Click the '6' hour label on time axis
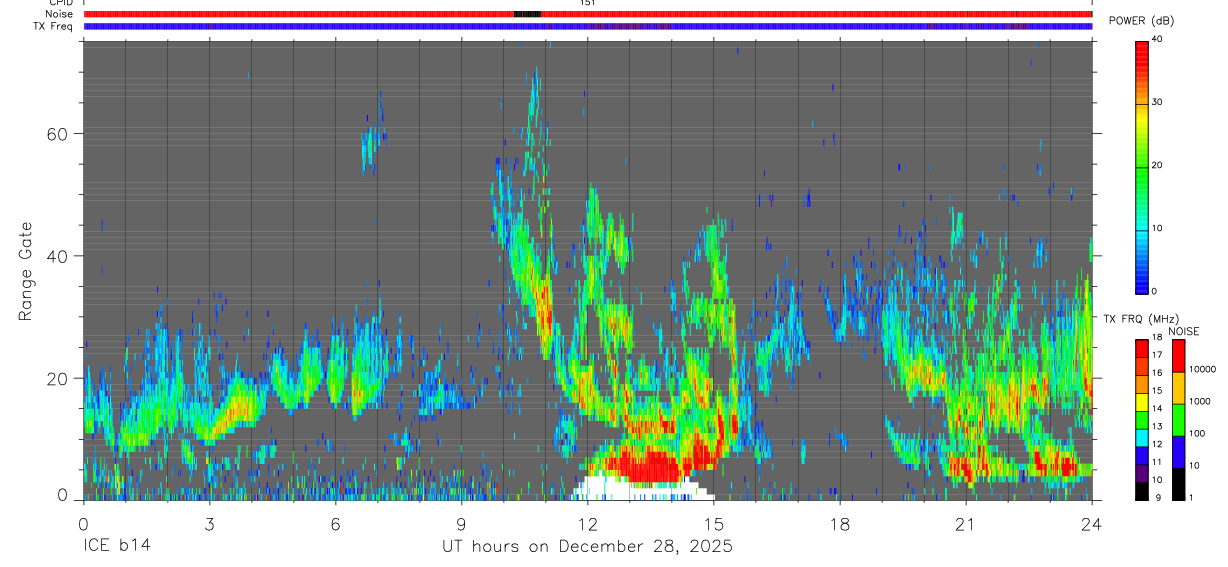The height and width of the screenshot is (567, 1228). [335, 523]
